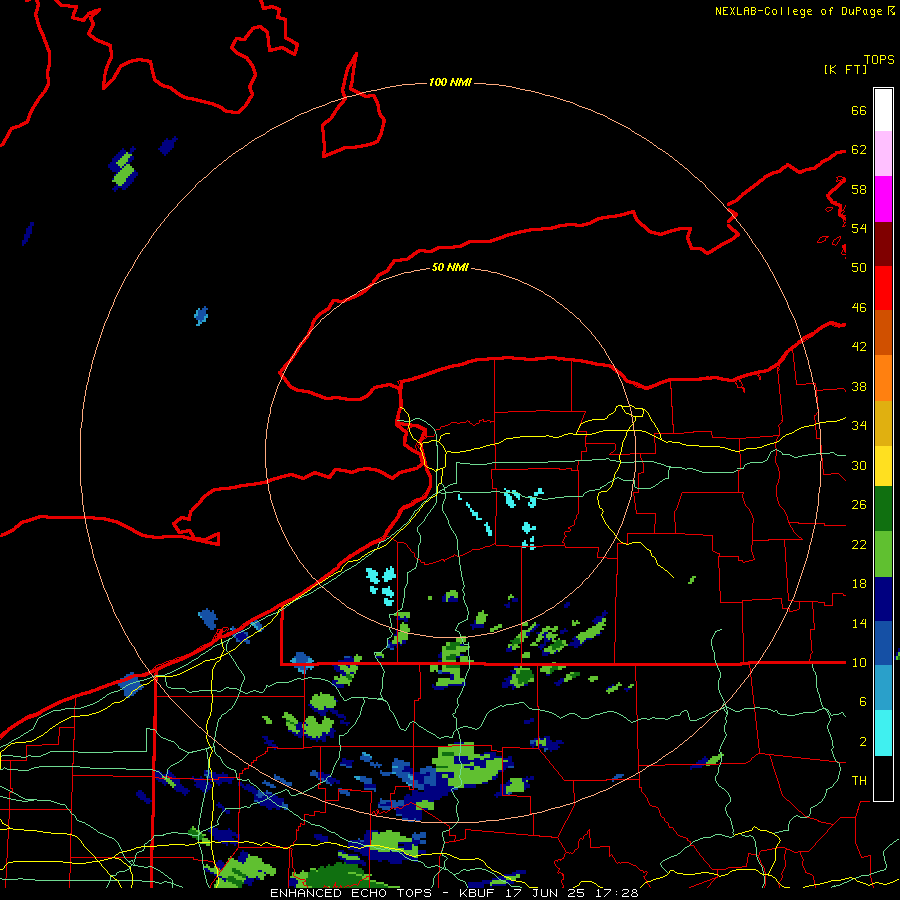900x900 pixels.
Task: Click the 30 scale value
Action: (x=859, y=465)
